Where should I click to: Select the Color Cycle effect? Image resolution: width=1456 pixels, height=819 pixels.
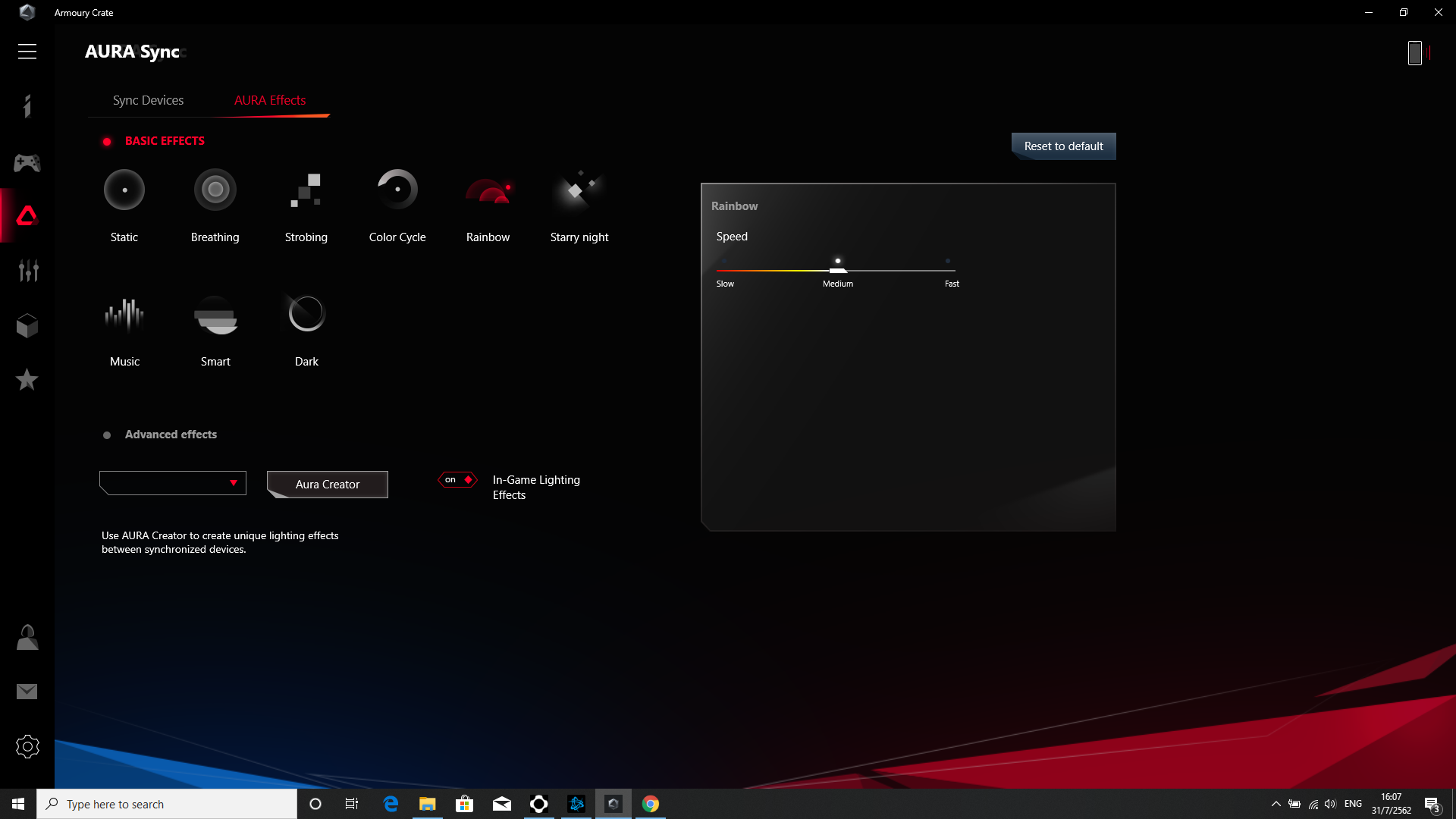[397, 206]
